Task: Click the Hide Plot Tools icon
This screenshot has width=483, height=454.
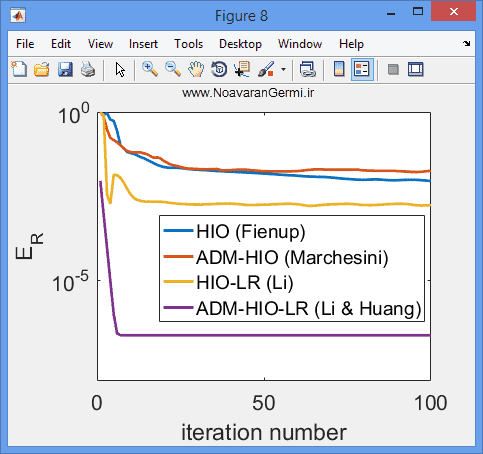Action: tap(393, 69)
